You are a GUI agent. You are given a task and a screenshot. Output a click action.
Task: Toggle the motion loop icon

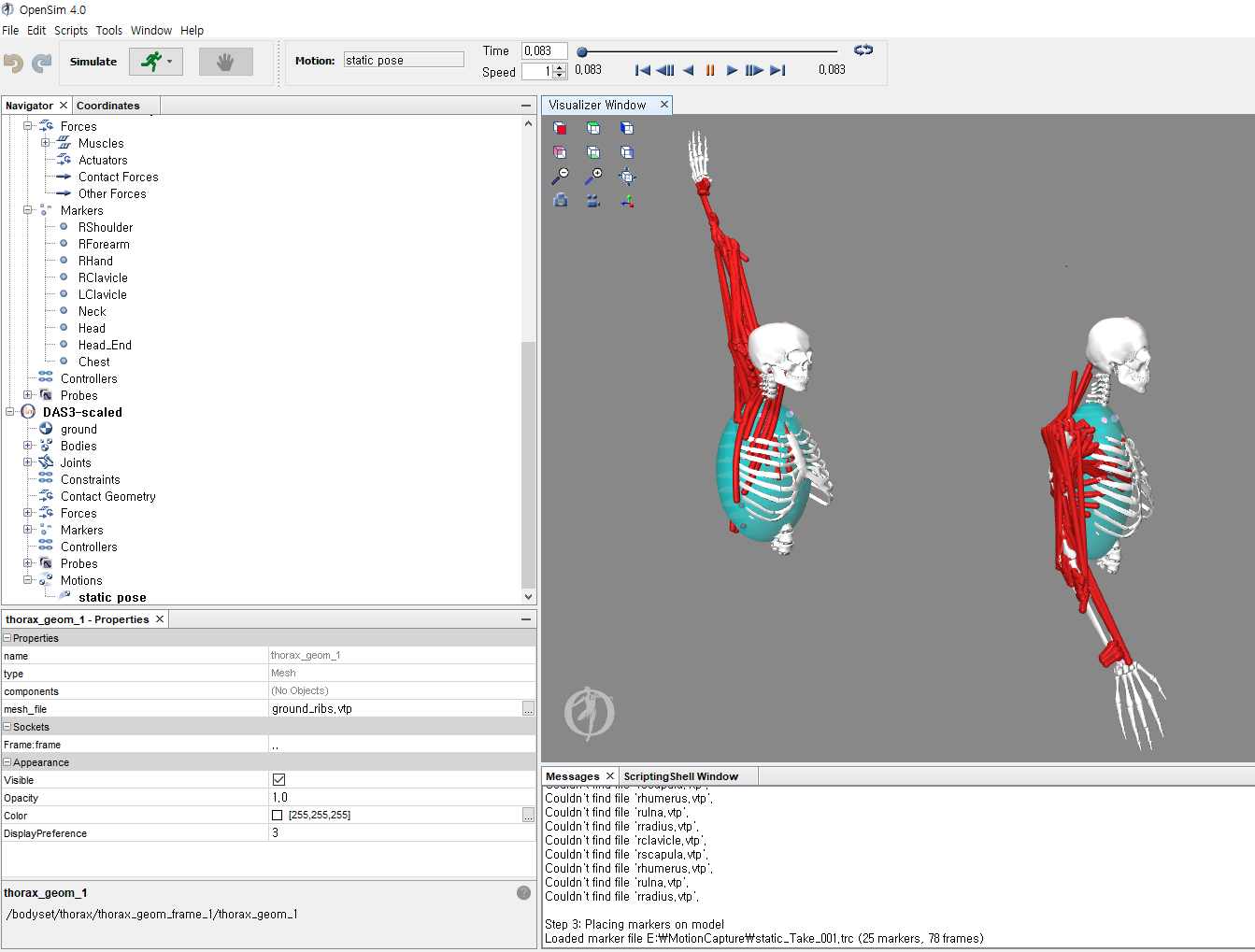(x=863, y=50)
